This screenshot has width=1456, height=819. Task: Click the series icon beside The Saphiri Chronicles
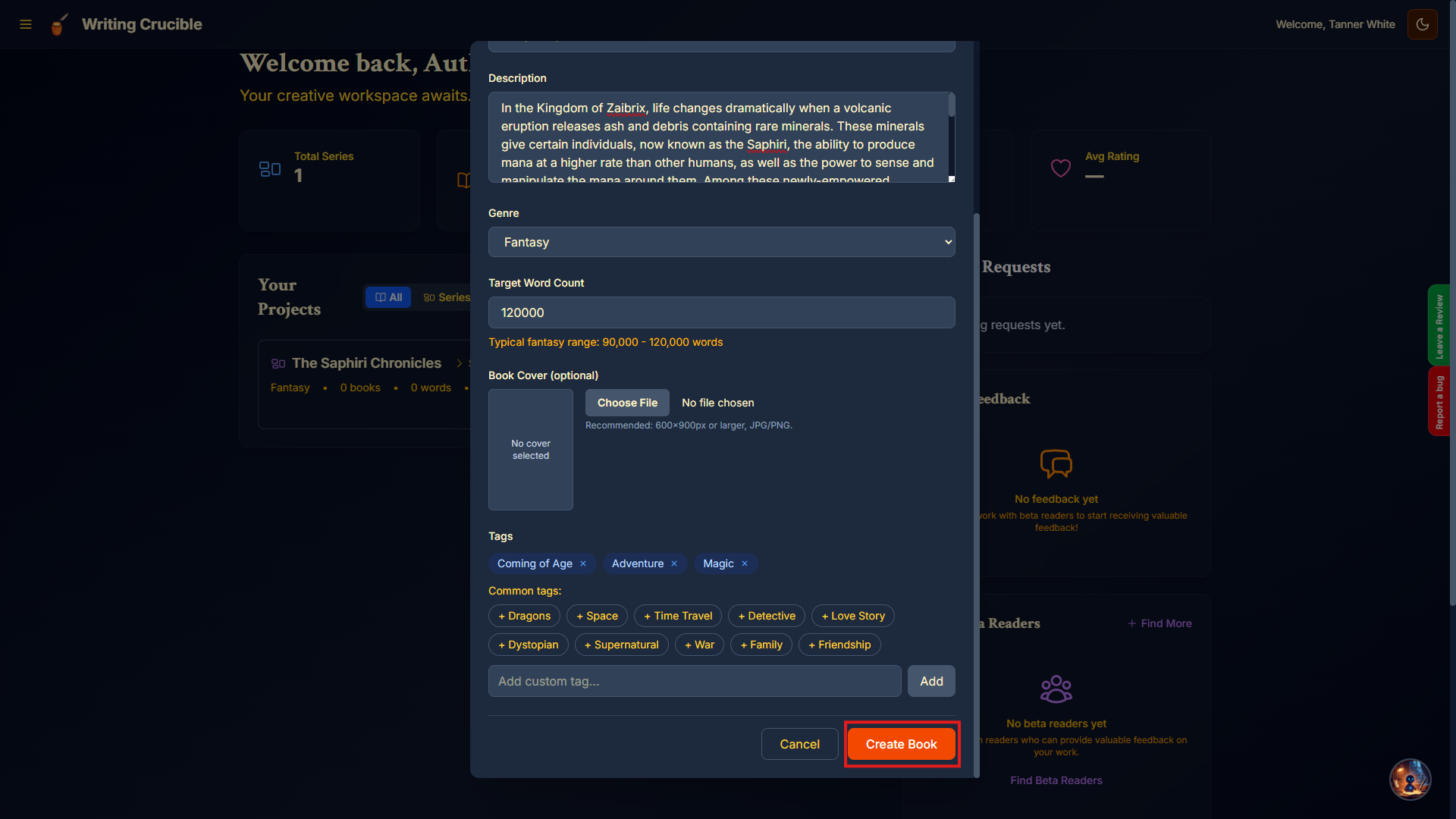(x=278, y=363)
